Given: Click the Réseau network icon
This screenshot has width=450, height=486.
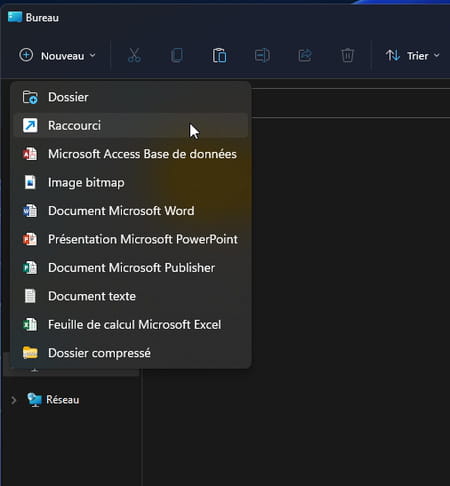Looking at the screenshot, I should 35,400.
